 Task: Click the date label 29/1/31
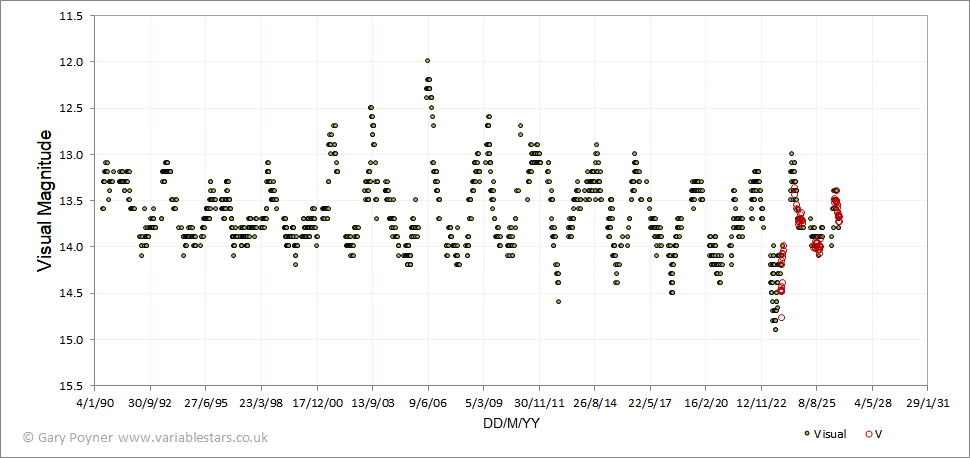point(927,402)
